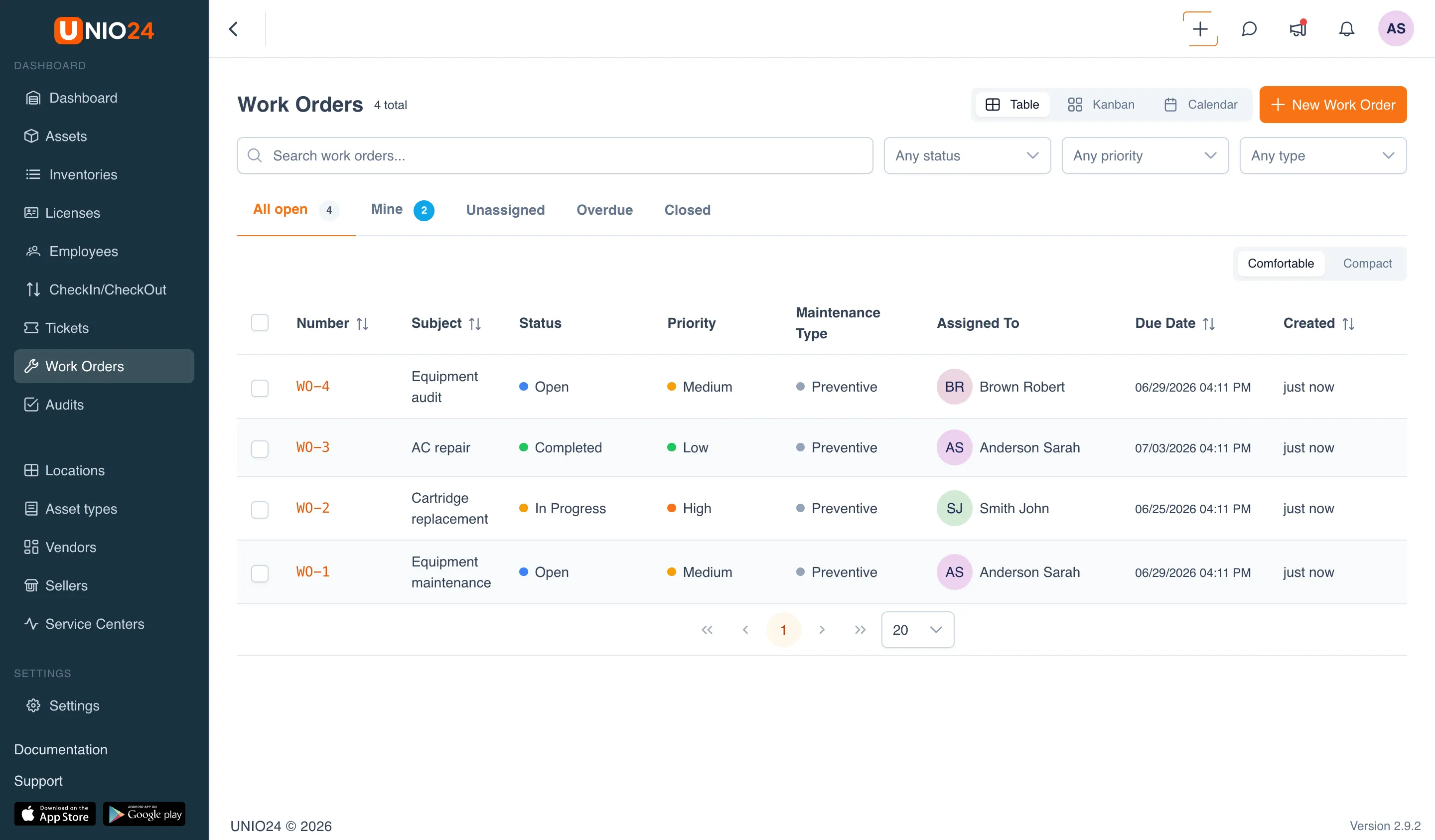Check the WO-1 row checkbox
Screen dimensions: 1435x840
pyautogui.click(x=260, y=573)
